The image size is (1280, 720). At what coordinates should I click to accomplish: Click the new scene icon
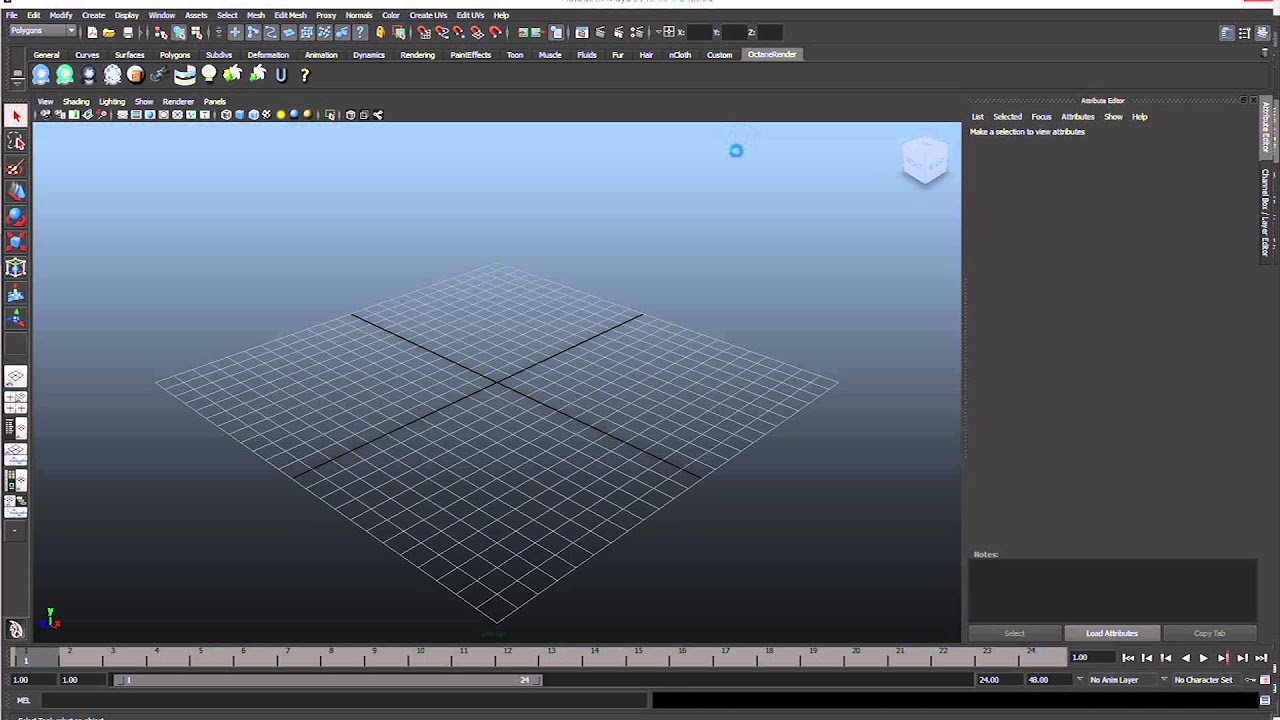tap(92, 32)
